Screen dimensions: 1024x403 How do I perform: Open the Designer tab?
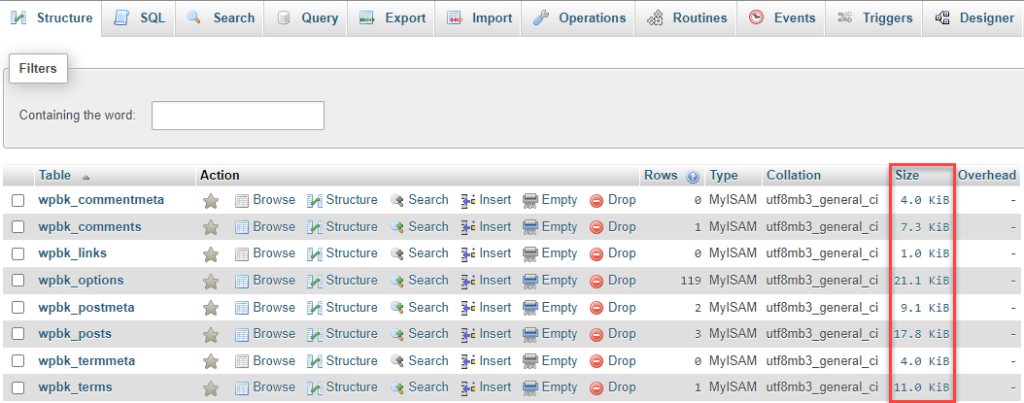[x=974, y=18]
